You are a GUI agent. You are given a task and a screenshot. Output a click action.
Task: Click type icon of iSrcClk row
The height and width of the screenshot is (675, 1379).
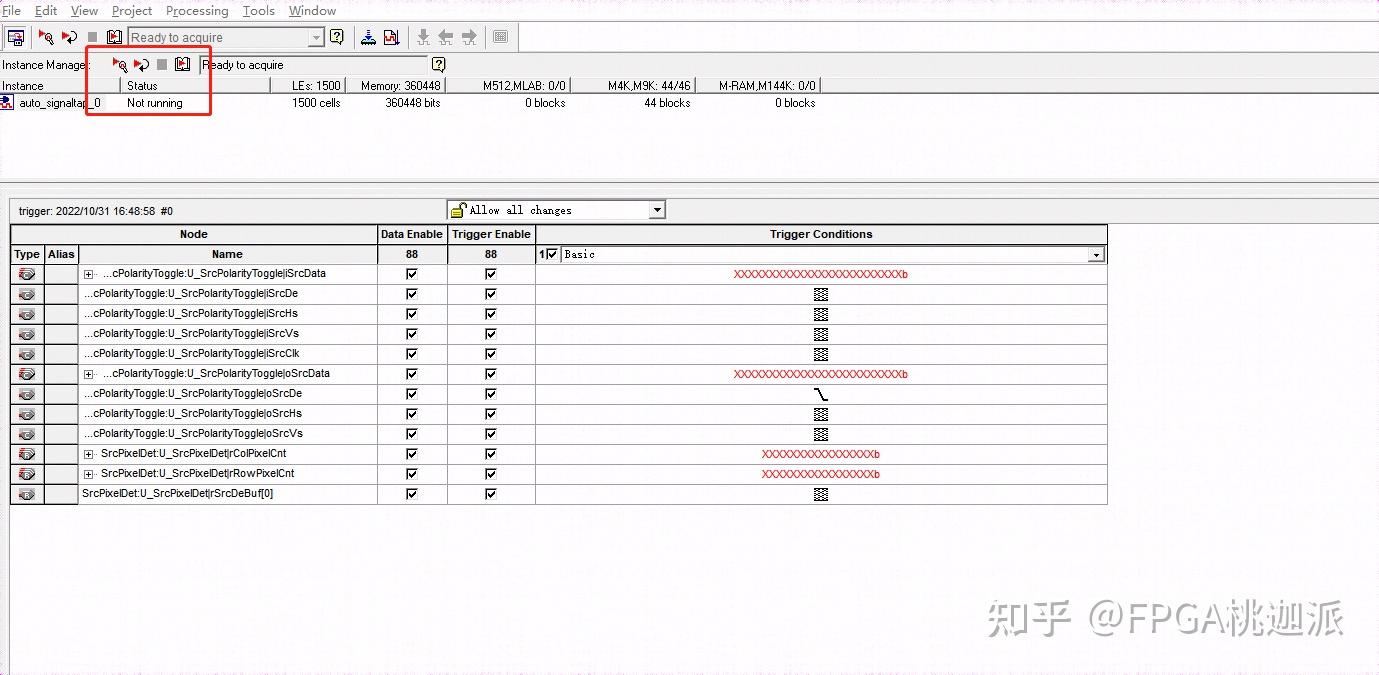click(x=27, y=354)
